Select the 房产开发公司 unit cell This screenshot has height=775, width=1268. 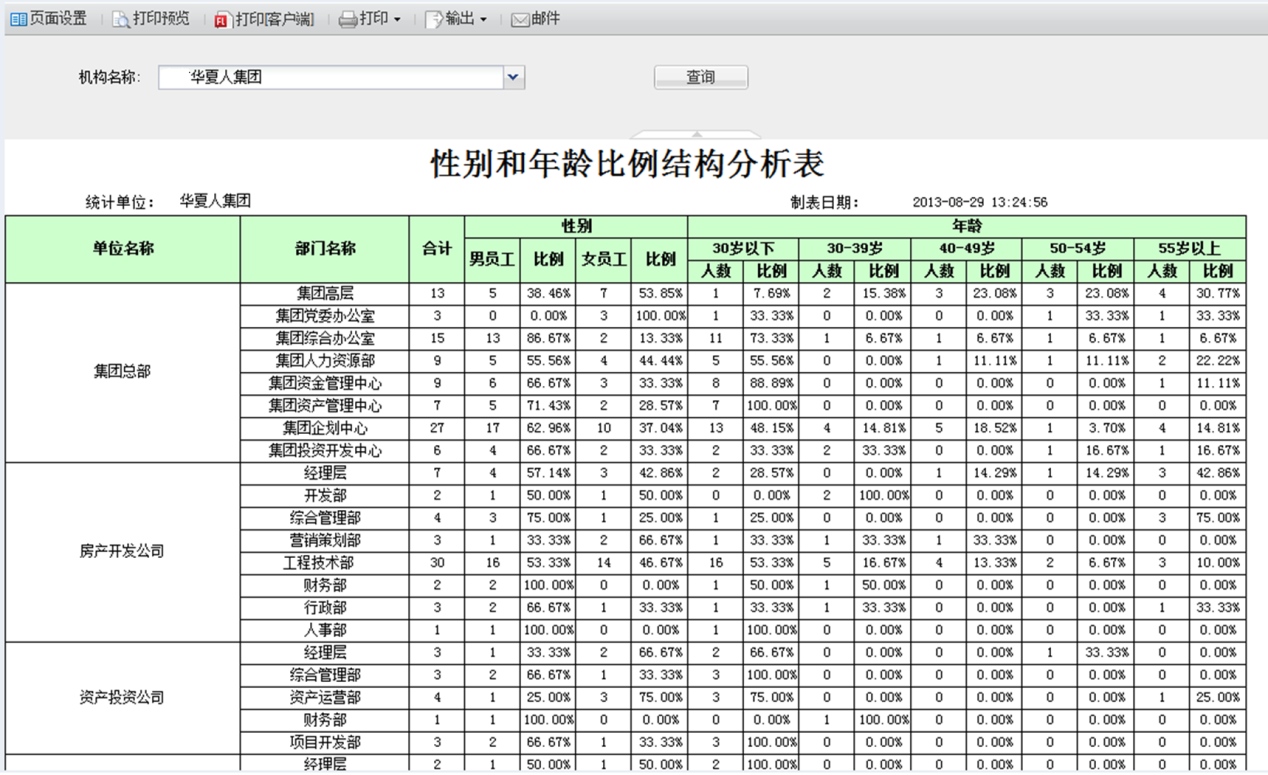122,551
